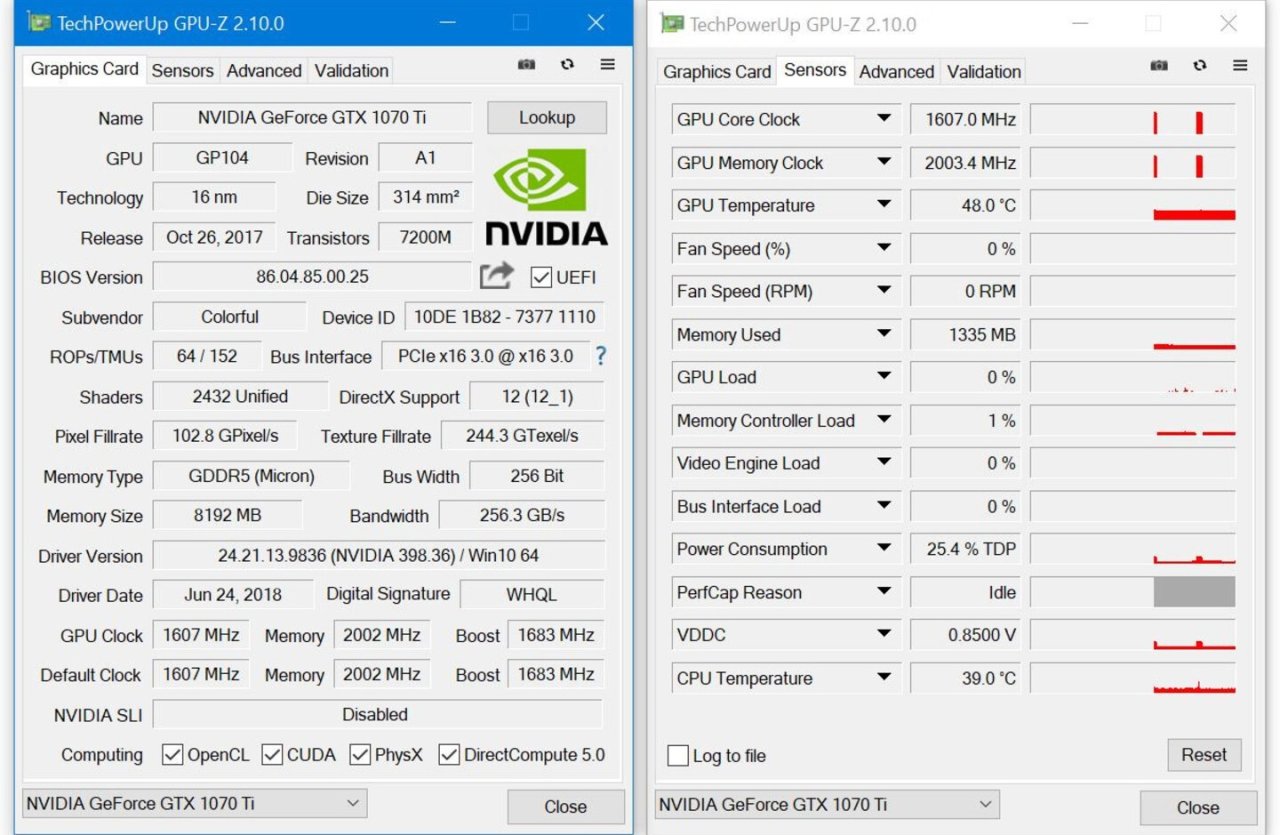Open Validation tab in Sensors window
This screenshot has height=835, width=1280.
coord(984,72)
